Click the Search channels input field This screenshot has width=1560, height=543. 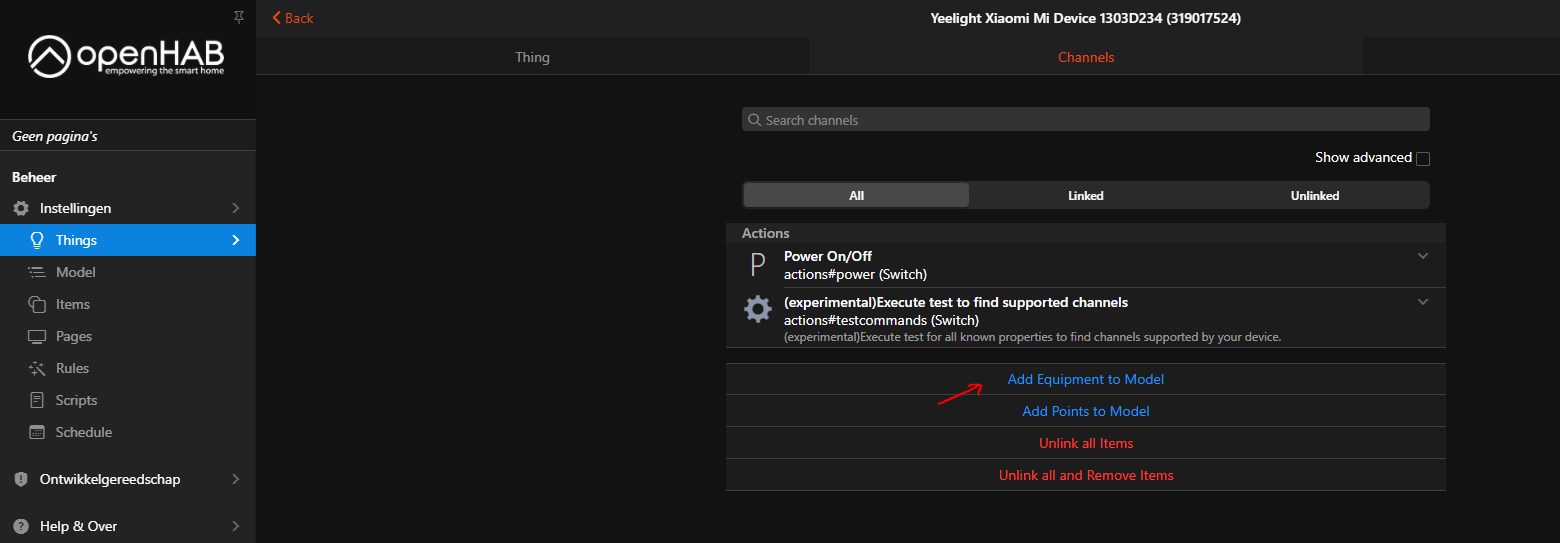[x=1085, y=120]
